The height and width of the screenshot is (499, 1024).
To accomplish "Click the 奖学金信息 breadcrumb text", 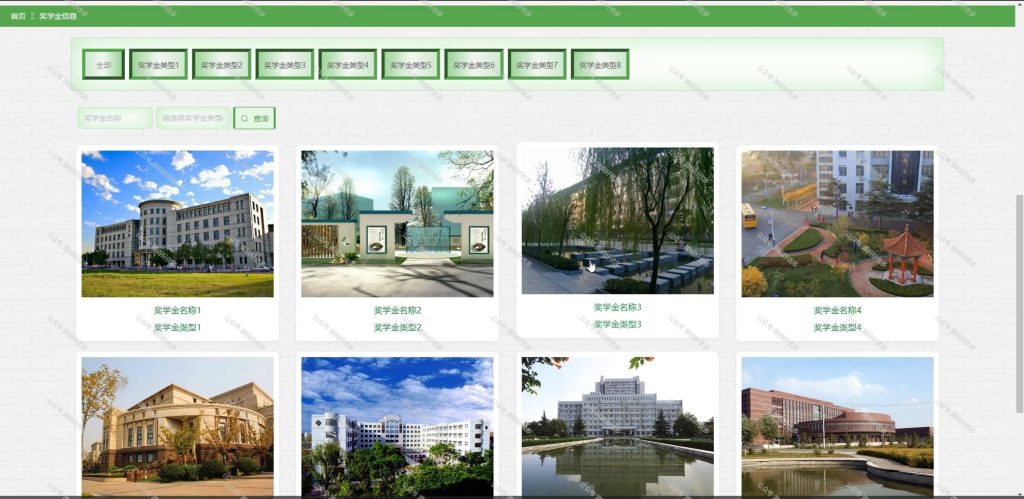I will [57, 16].
